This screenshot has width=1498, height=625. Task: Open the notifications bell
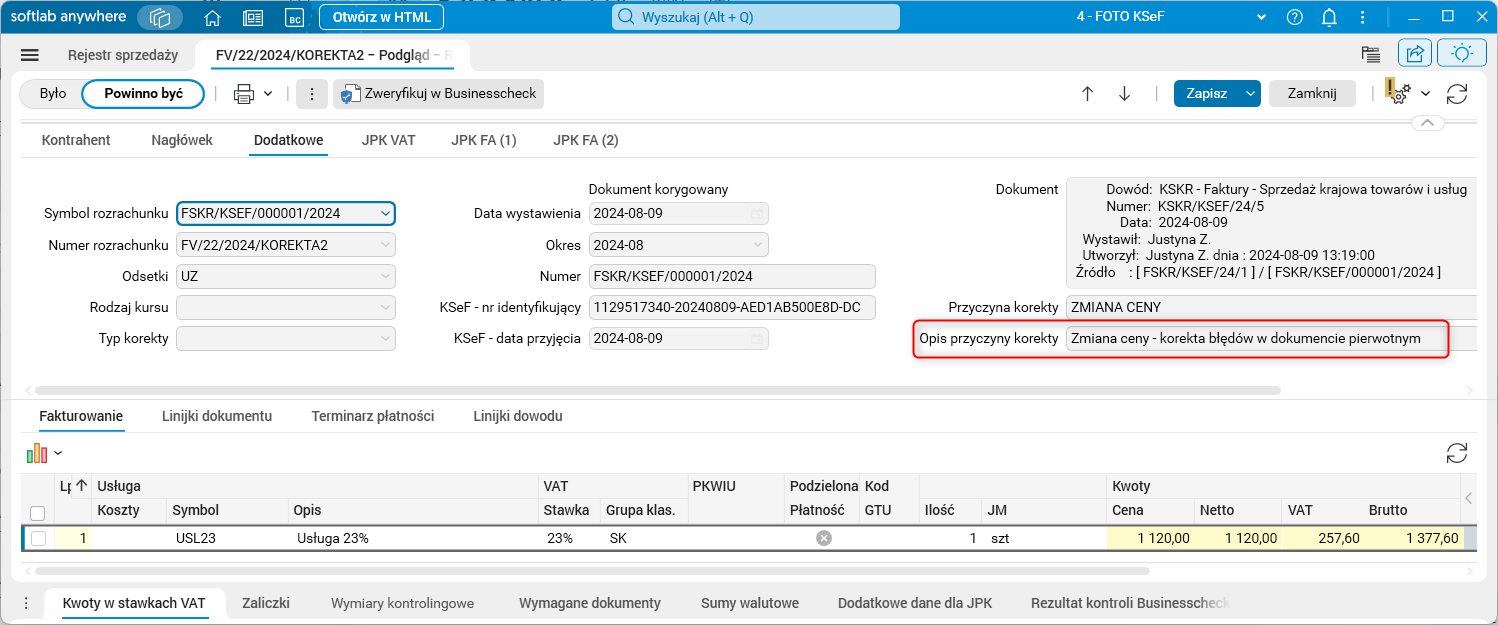coord(1329,17)
